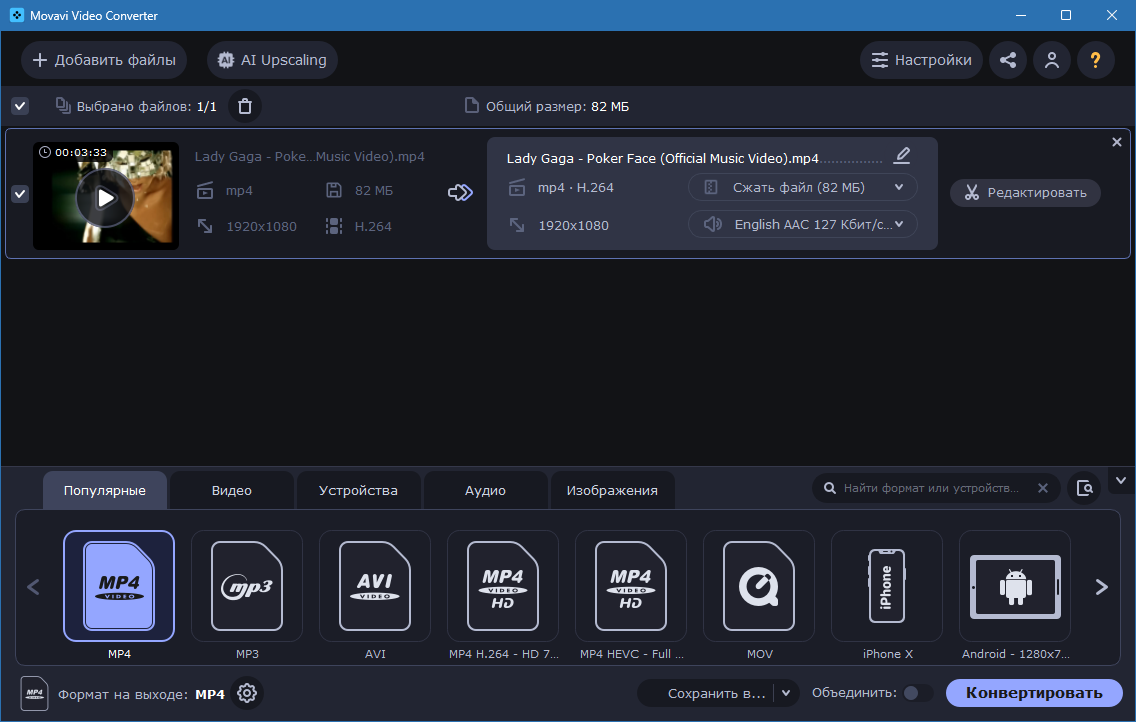Click the Редактировать button
The height and width of the screenshot is (722, 1136).
(x=1025, y=193)
